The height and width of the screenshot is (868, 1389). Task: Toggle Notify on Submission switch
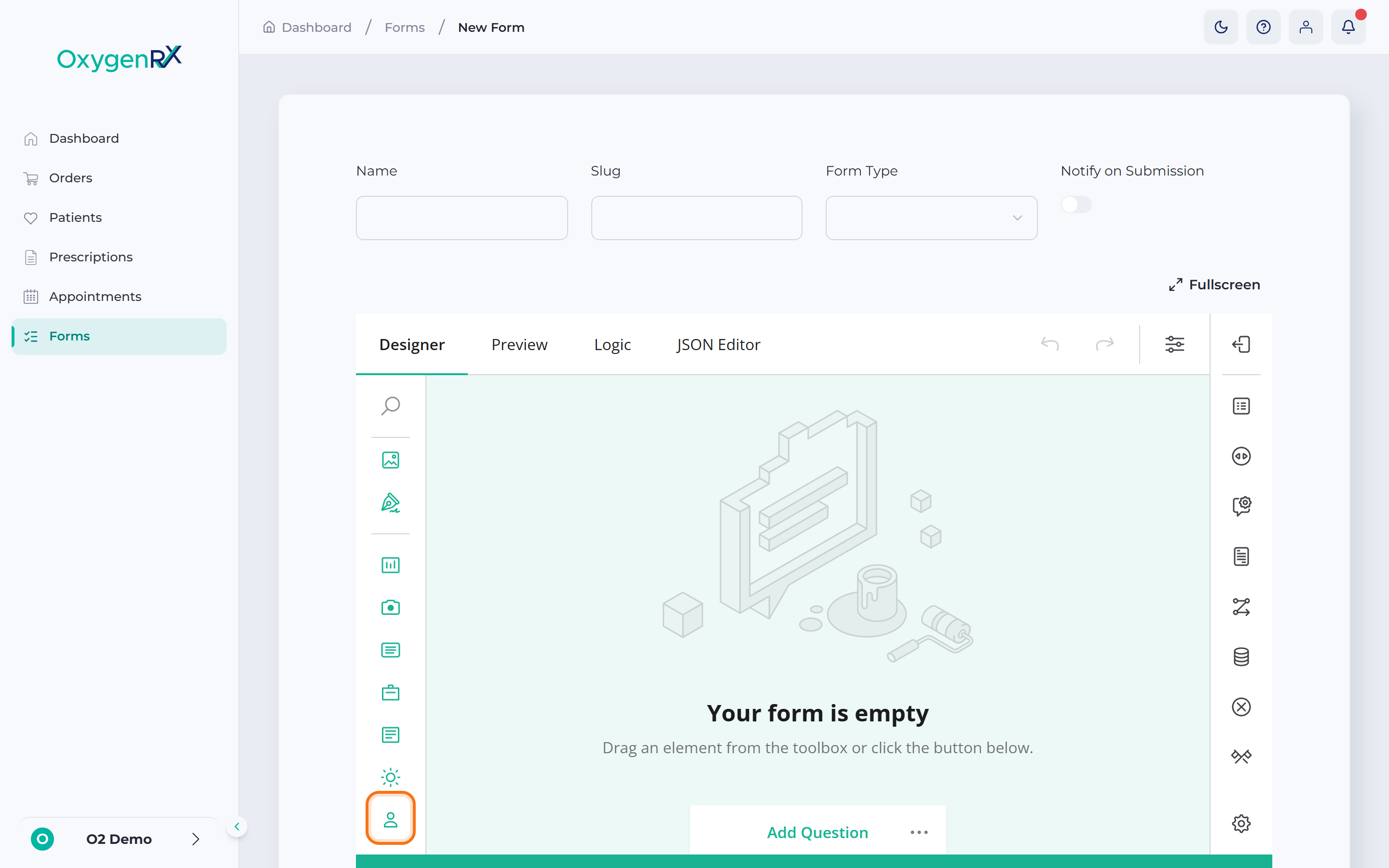[1076, 204]
